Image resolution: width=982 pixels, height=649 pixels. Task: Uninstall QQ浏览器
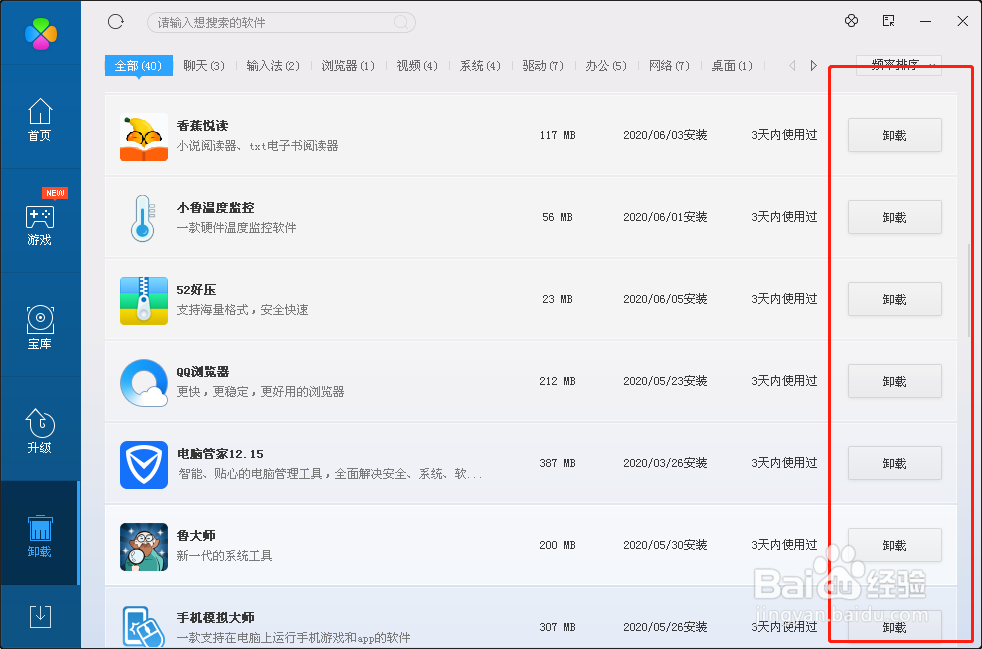click(x=894, y=382)
